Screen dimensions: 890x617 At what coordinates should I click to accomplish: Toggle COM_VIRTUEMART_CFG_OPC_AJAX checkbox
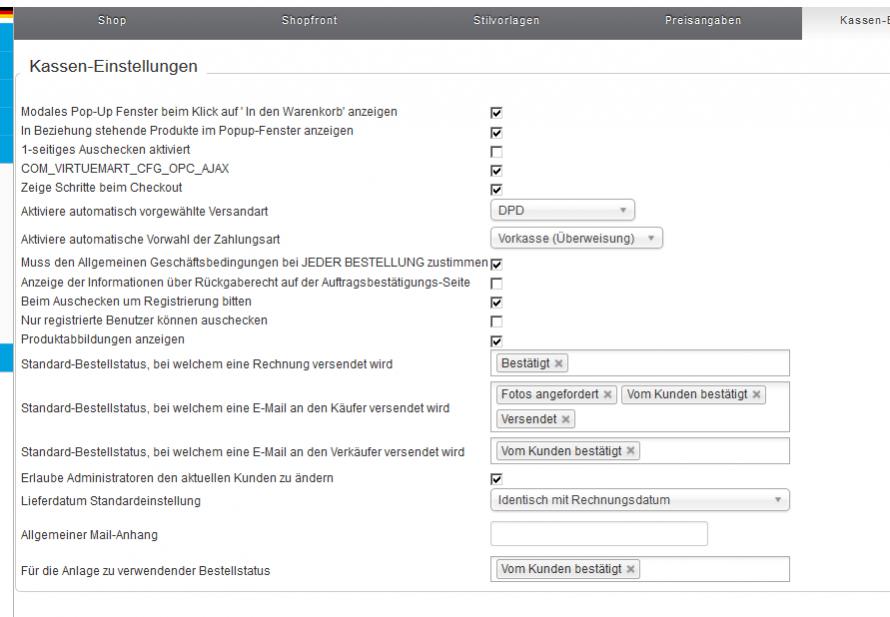click(496, 170)
